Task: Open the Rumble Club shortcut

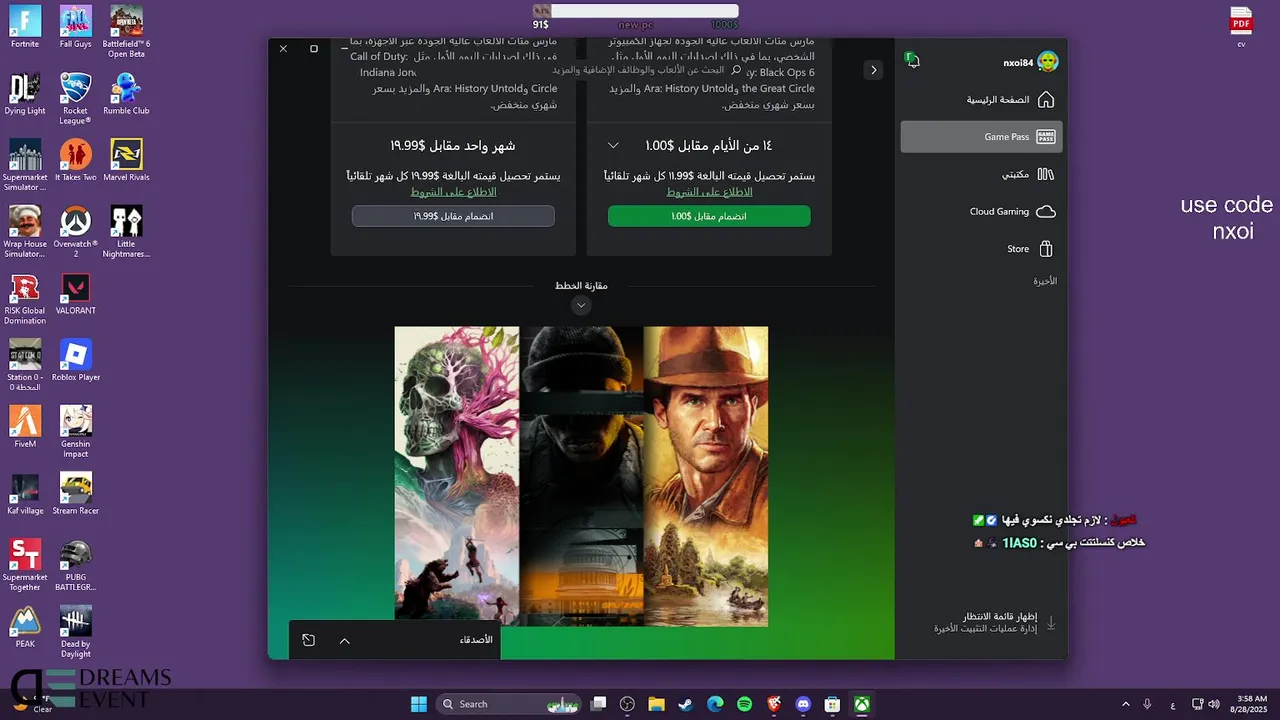Action: (126, 94)
